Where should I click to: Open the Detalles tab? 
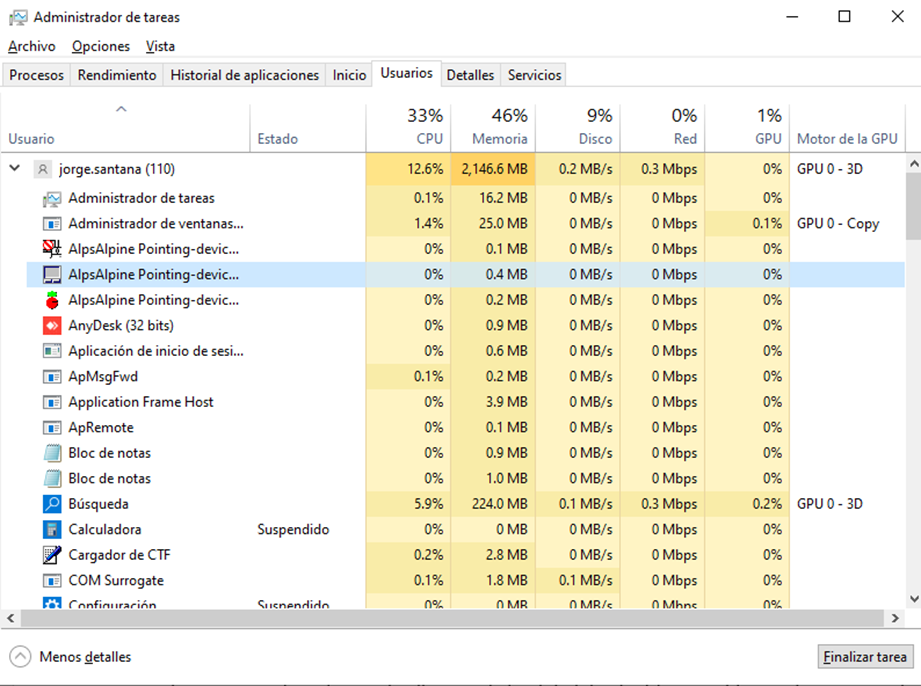470,75
